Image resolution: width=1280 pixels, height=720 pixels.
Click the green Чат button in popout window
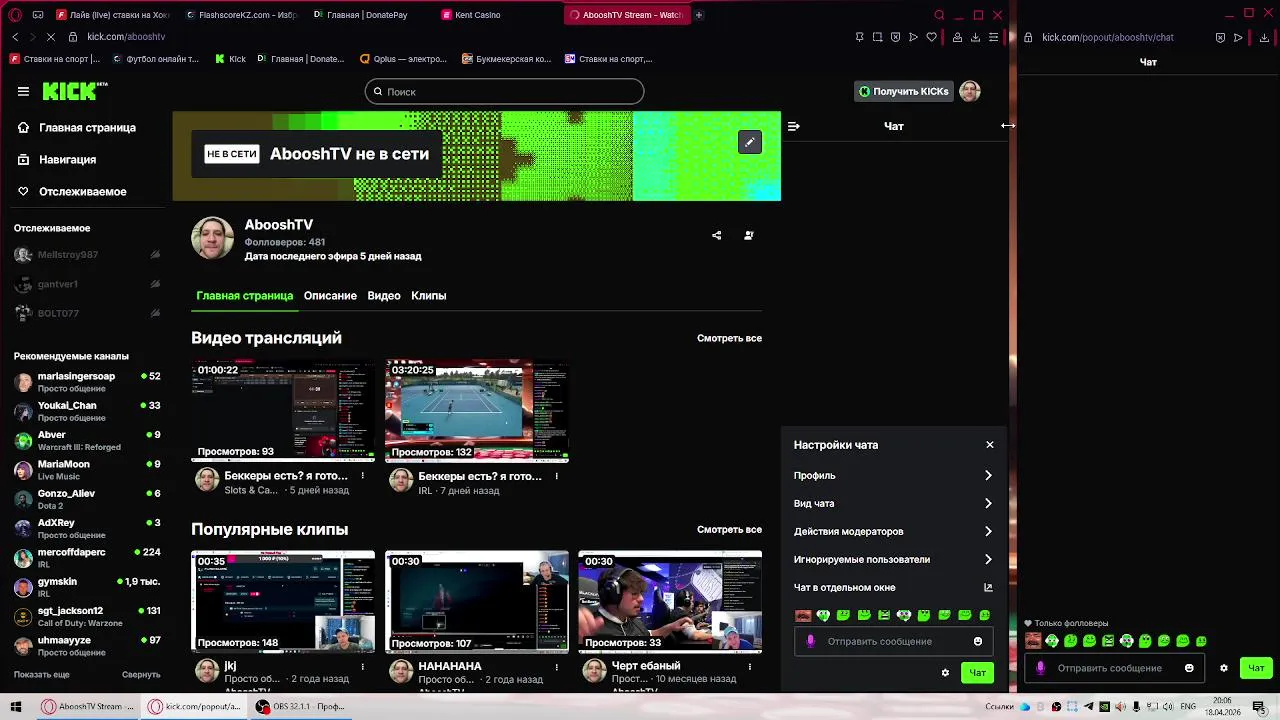pos(1256,668)
